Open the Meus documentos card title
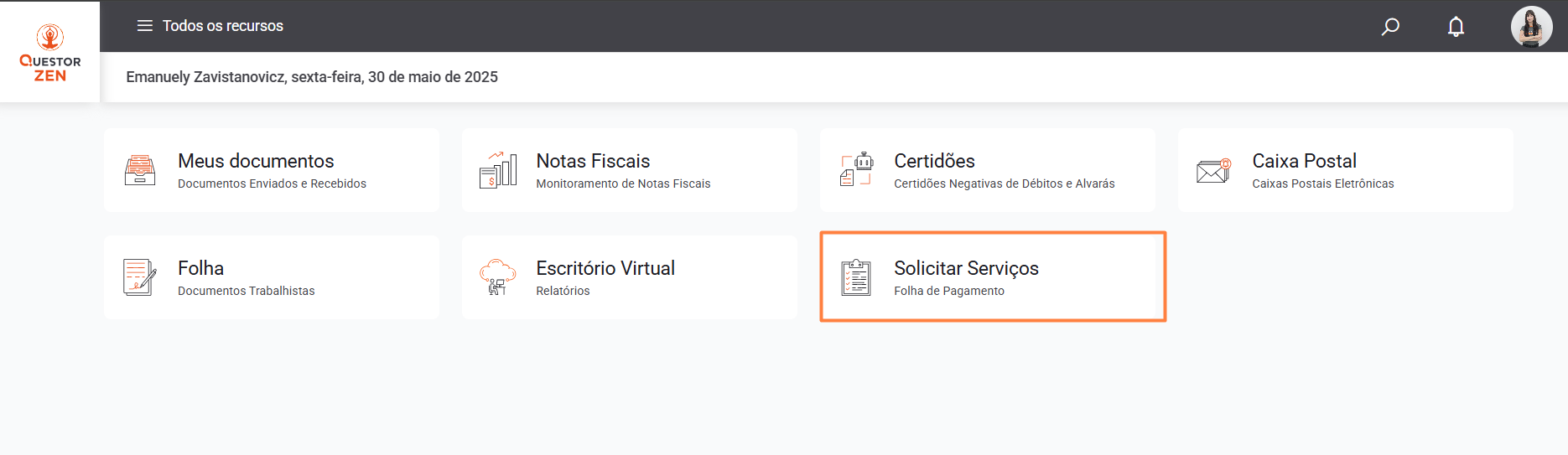The height and width of the screenshot is (455, 1568). (x=256, y=161)
